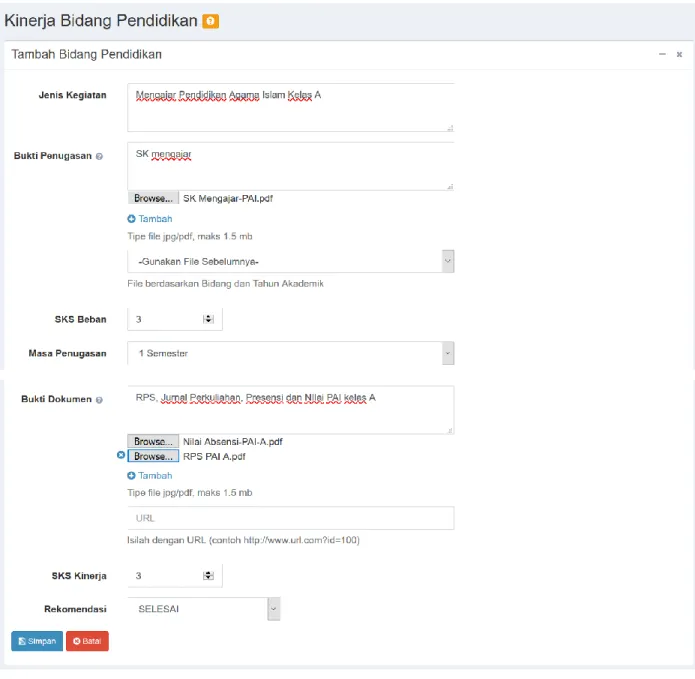Click the orange help icon beside Kinerja Bidang Pendidikan
The image size is (695, 679).
click(211, 21)
